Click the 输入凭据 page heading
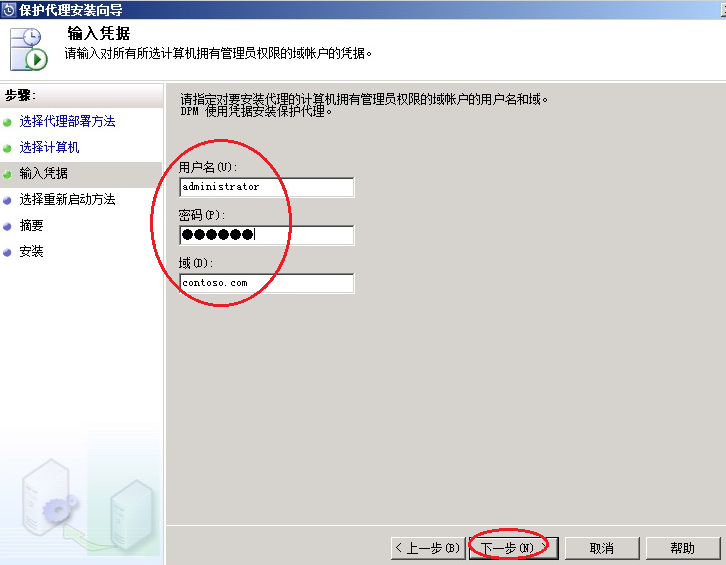The image size is (726, 565). coord(99,33)
